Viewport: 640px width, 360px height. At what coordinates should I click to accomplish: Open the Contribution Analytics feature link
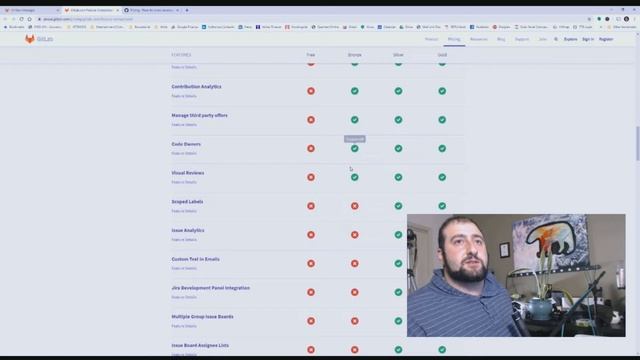pos(196,87)
